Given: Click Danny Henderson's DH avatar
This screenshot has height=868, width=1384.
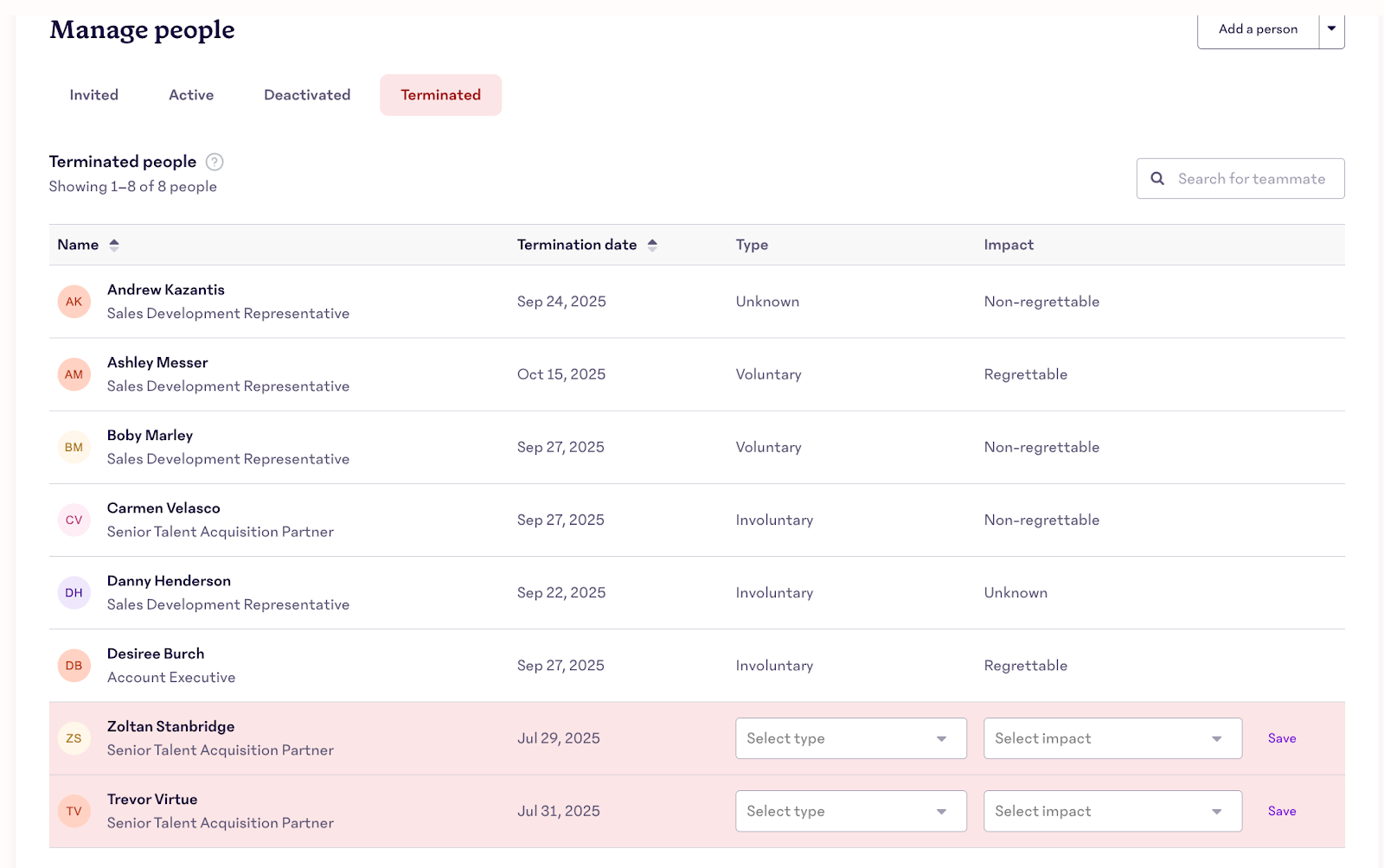Looking at the screenshot, I should [x=74, y=593].
